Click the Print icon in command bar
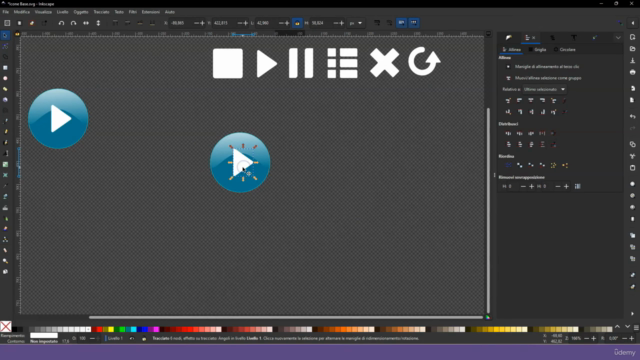 pos(633,72)
